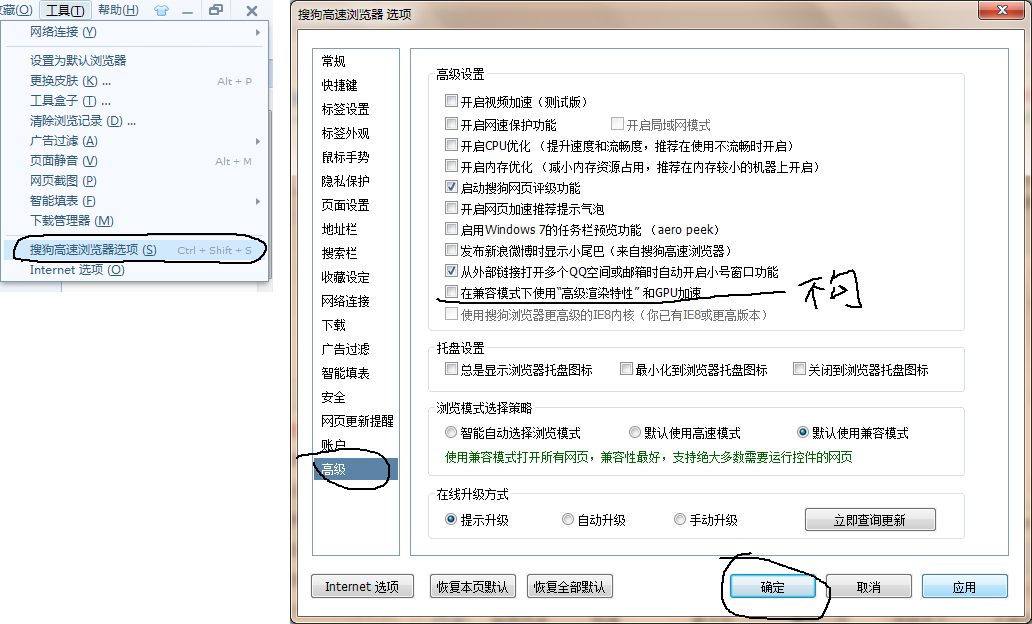Tick 开启内存优化 checkbox

click(451, 166)
